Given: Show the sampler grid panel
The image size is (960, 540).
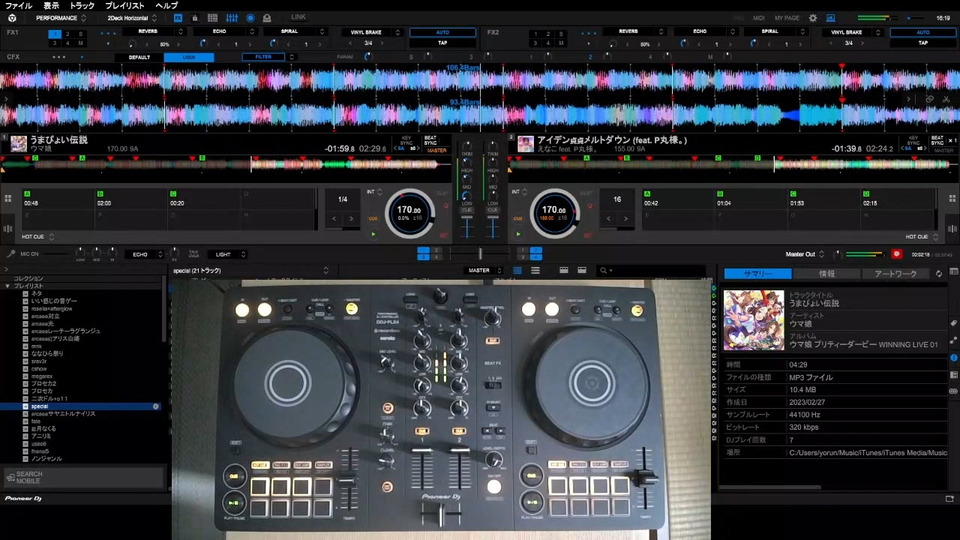Looking at the screenshot, I should pos(212,18).
